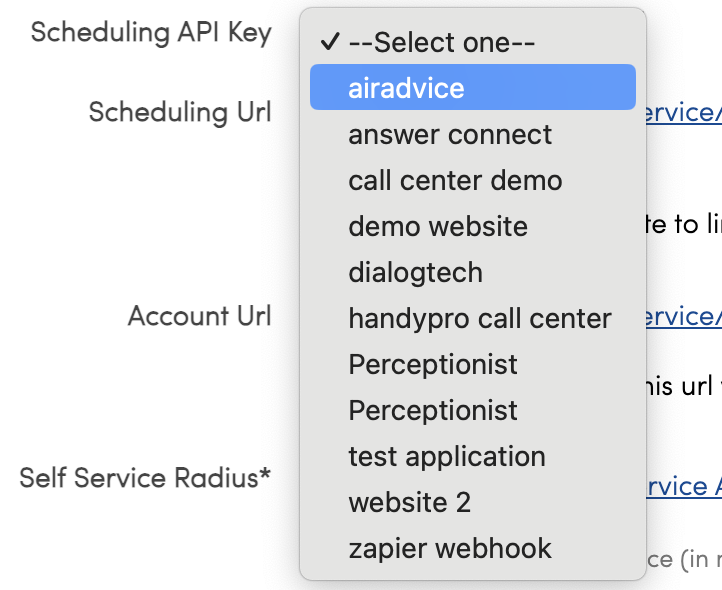
Task: Select the second Perceptionist option
Action: click(433, 411)
